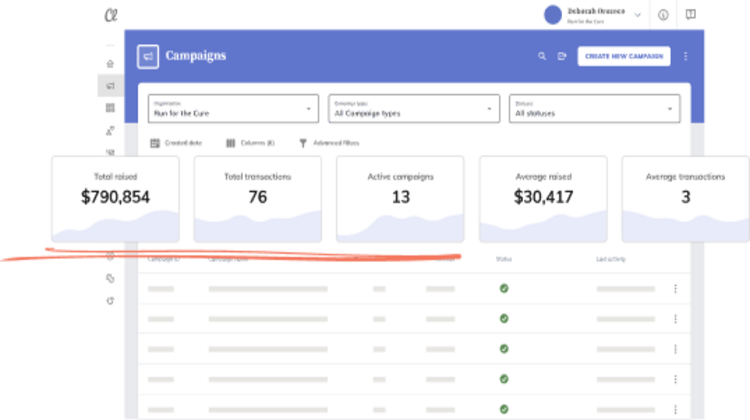Image resolution: width=750 pixels, height=420 pixels.
Task: Click the Campaigns page title
Action: pyautogui.click(x=196, y=55)
